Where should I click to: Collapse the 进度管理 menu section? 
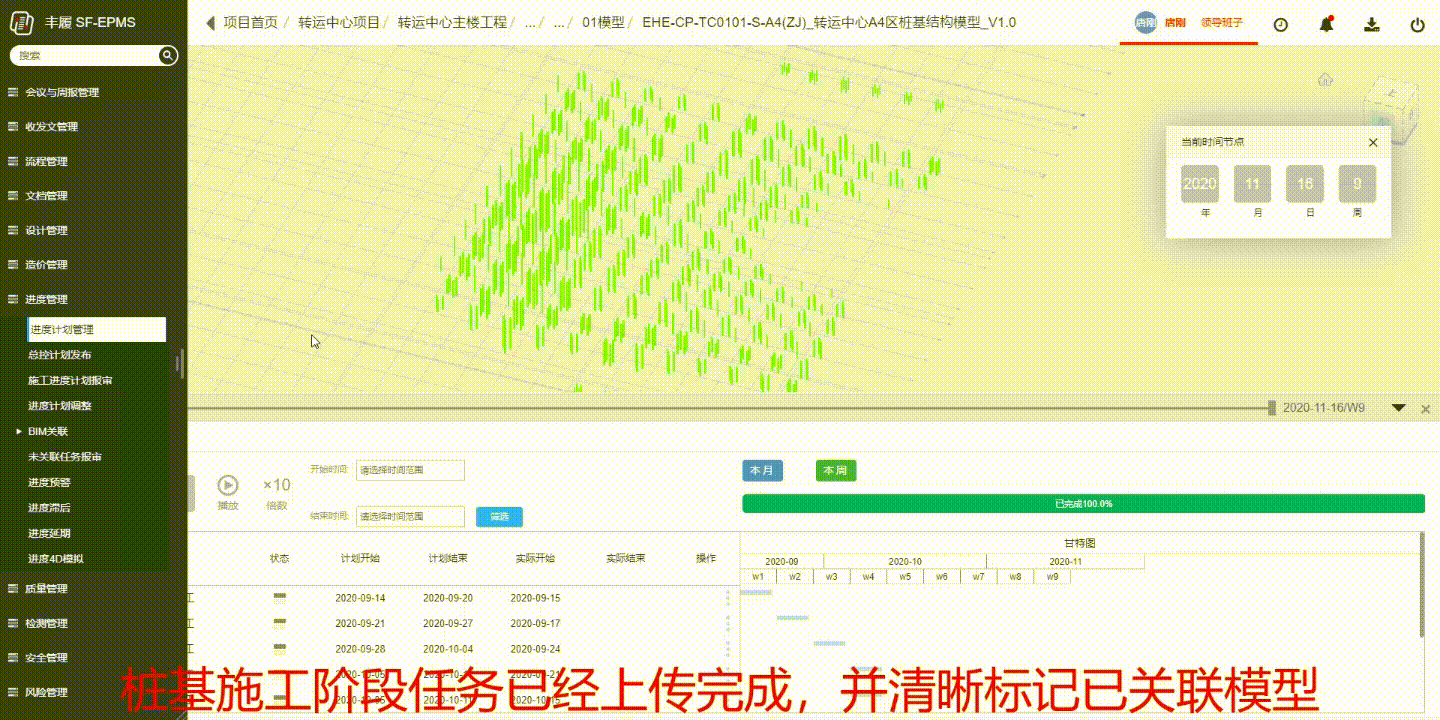tap(46, 299)
